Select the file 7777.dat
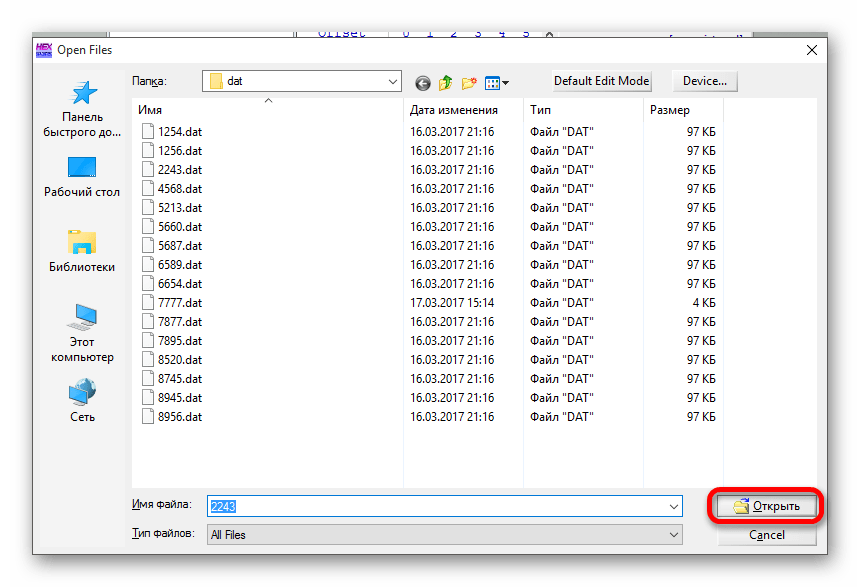Image resolution: width=860 pixels, height=587 pixels. point(180,303)
